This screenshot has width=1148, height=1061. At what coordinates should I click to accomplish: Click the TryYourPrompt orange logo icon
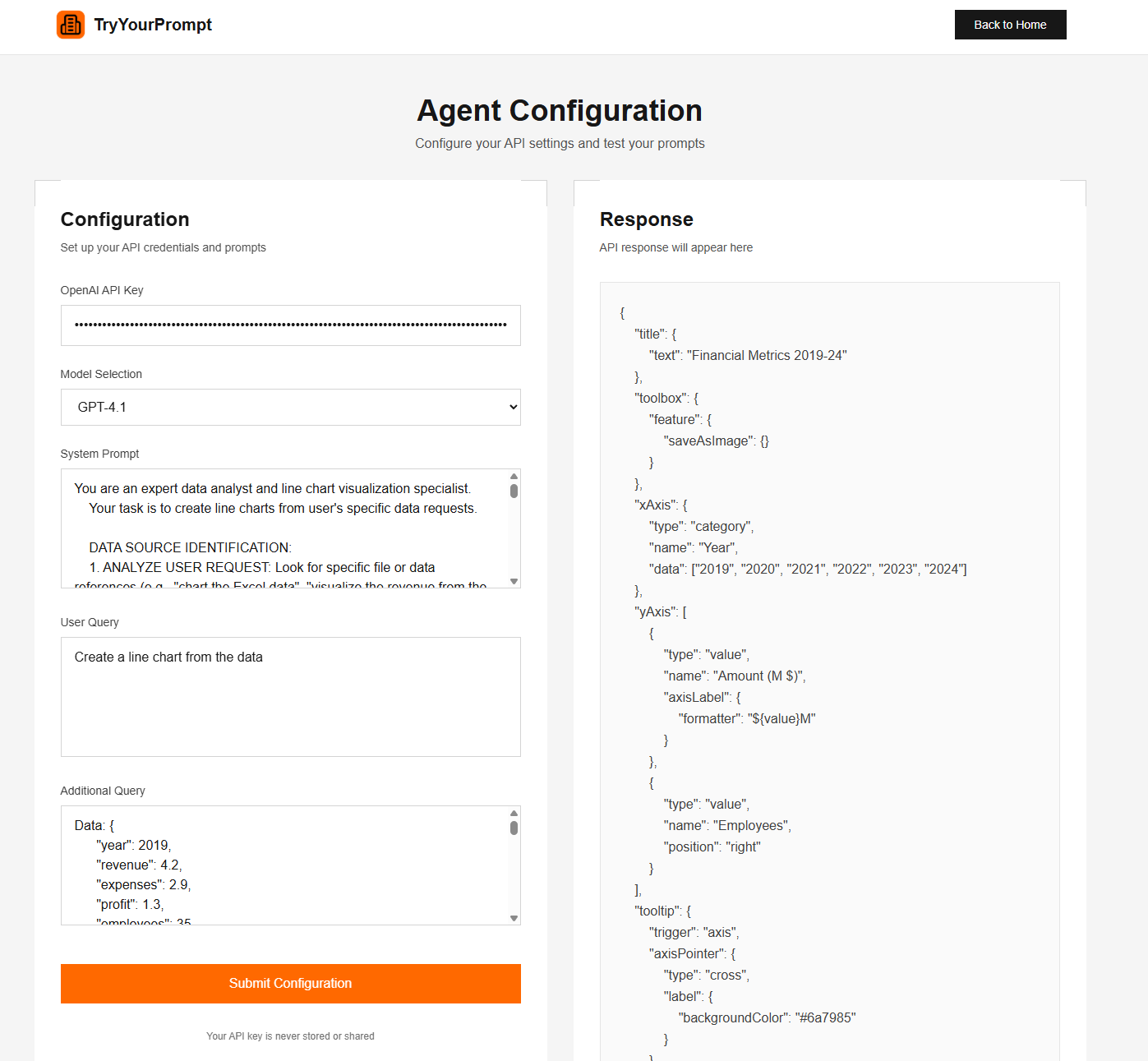pos(71,25)
